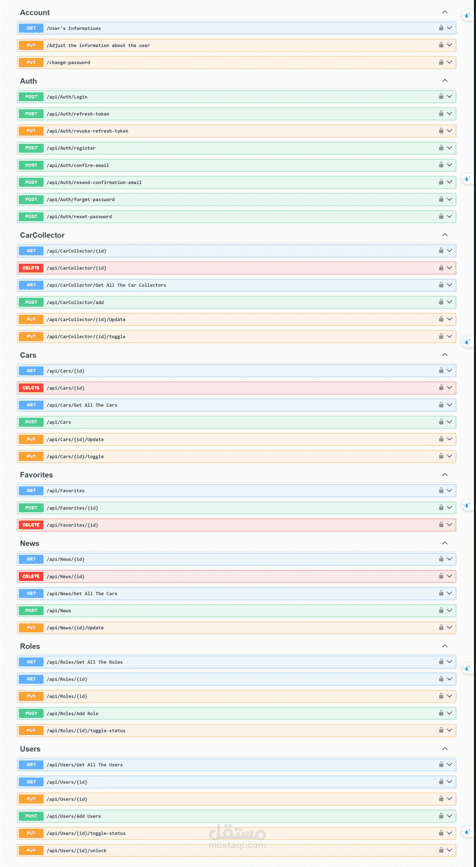Click lock beside /api/Roles/Get All The Roles
Screen dimensions: 476x867
(441, 662)
